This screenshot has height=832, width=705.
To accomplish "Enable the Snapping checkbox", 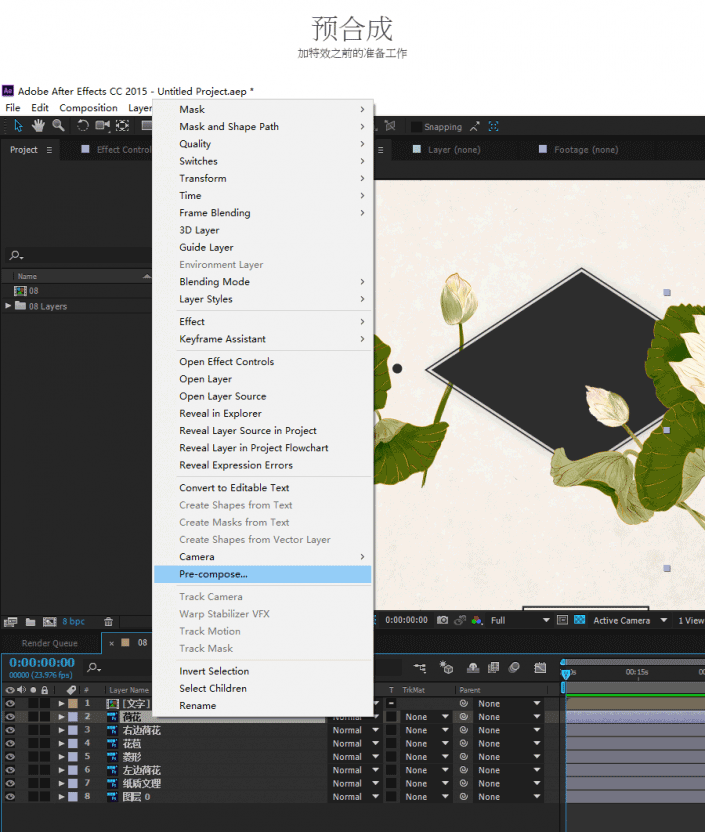I will click(416, 126).
